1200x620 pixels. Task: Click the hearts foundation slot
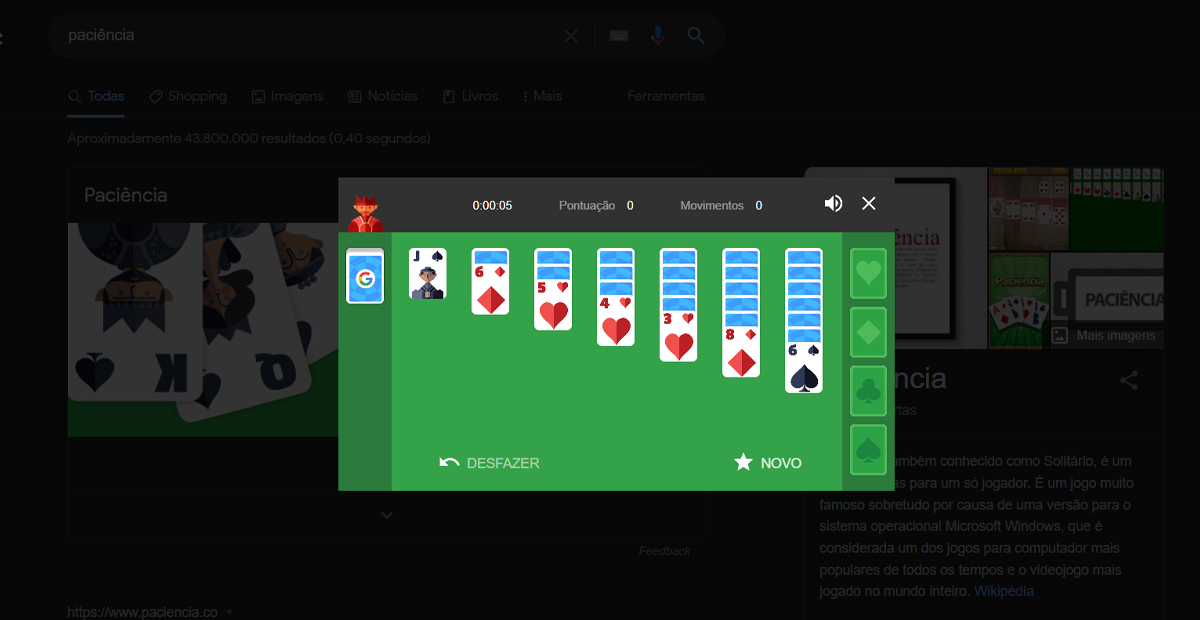(x=868, y=274)
